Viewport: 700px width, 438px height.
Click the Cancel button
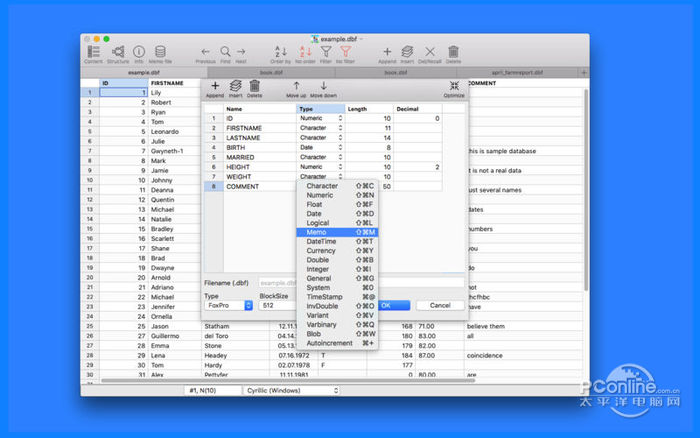[439, 305]
